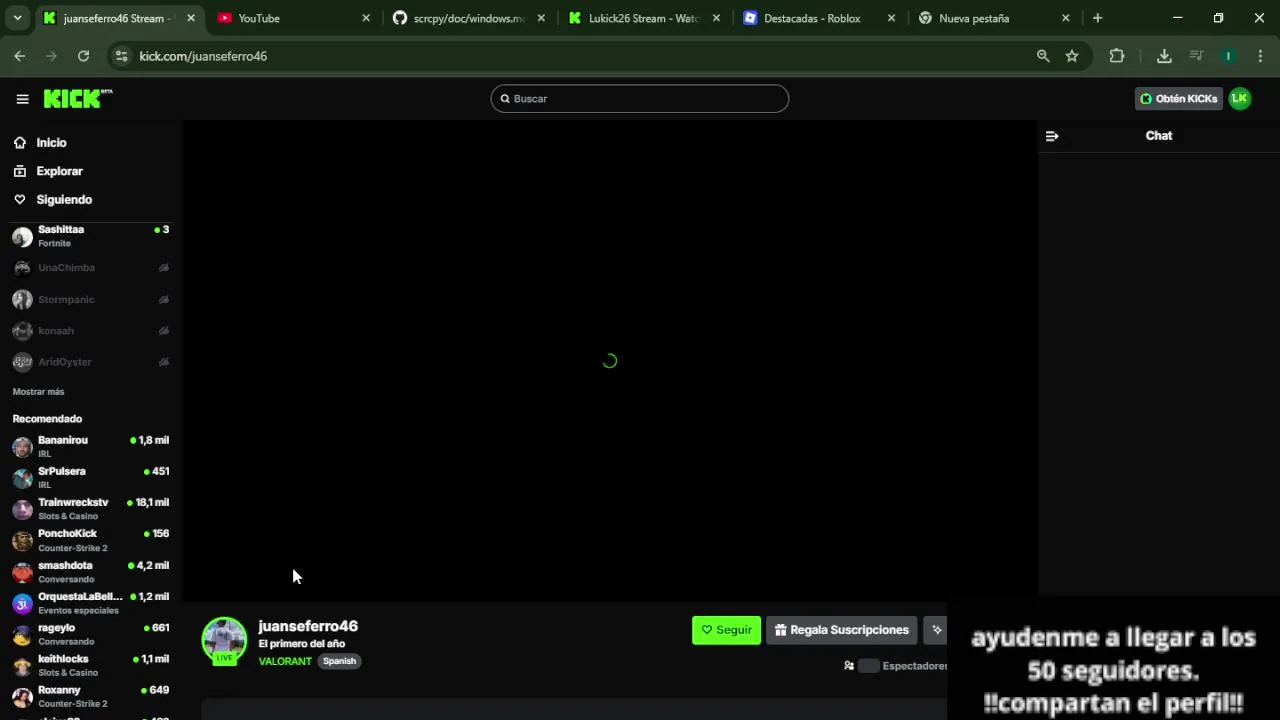The width and height of the screenshot is (1280, 720).
Task: Open Trainwreckstv recommended channel
Action: tap(90, 508)
